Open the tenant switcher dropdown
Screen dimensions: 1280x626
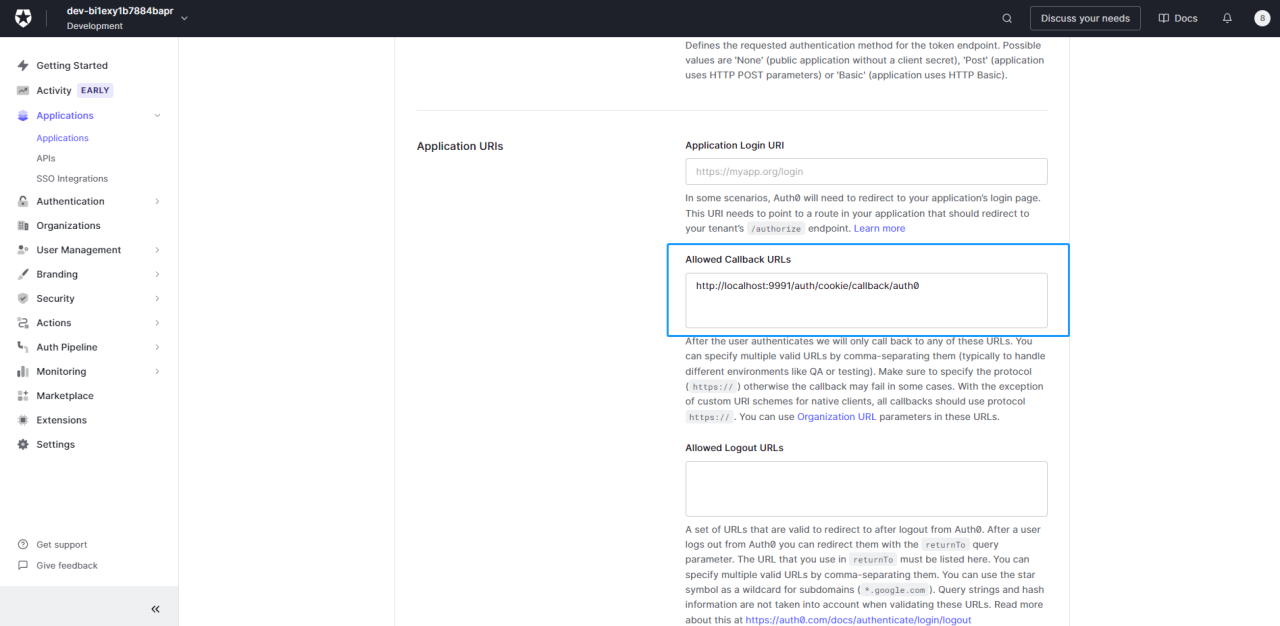184,18
